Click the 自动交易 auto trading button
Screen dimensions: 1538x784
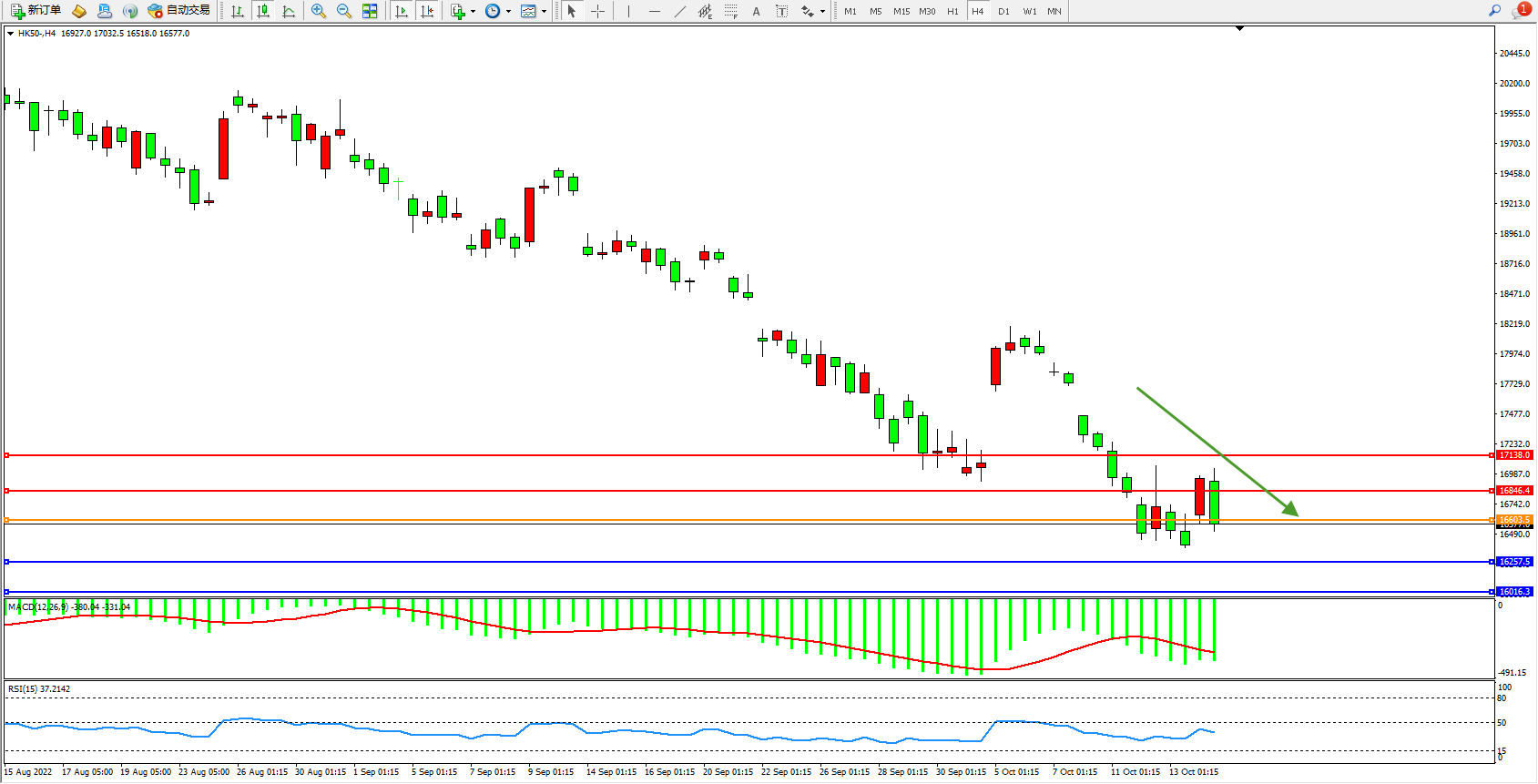click(179, 11)
